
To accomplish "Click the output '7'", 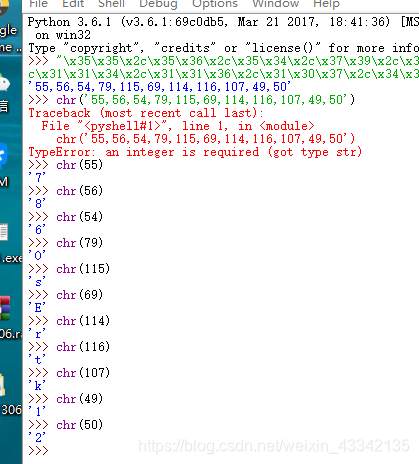I will 37,178.
